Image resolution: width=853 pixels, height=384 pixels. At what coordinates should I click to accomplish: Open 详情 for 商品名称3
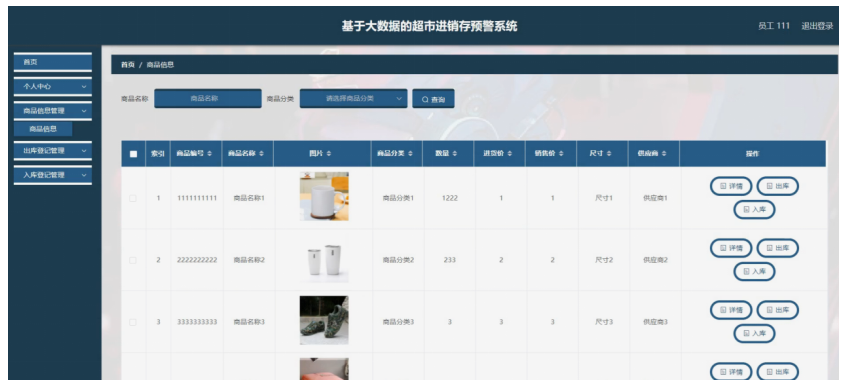(731, 310)
